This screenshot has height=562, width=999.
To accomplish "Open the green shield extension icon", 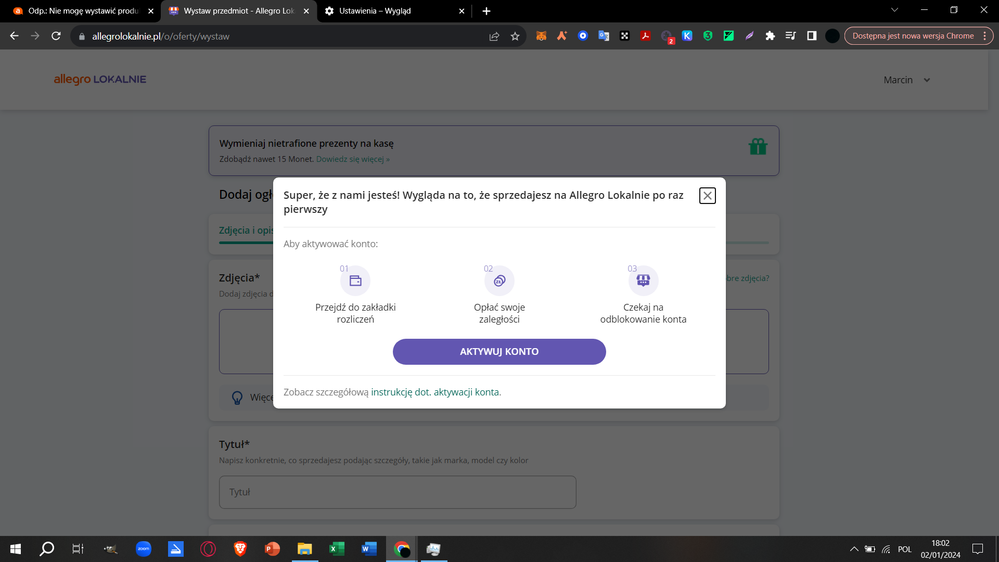I will point(708,36).
